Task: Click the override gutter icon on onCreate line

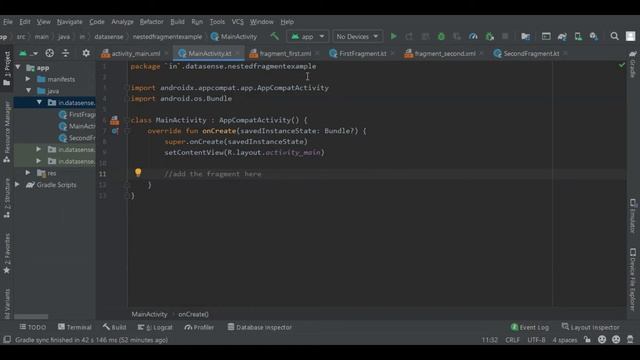Action: point(115,131)
